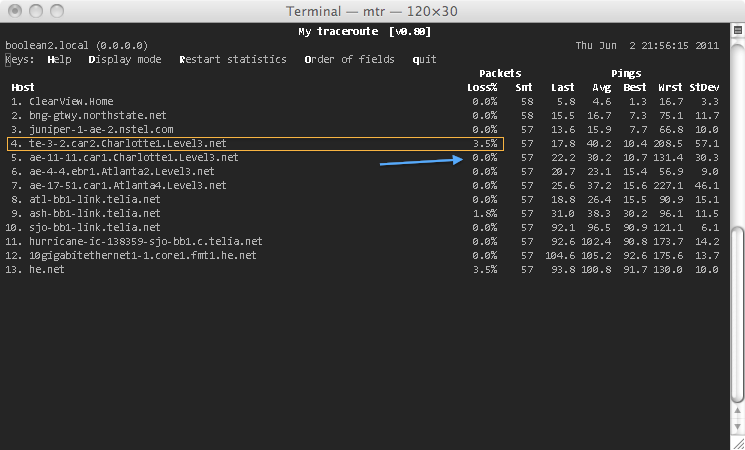Click the scrollbar down arrow
745x450 pixels.
click(x=737, y=426)
